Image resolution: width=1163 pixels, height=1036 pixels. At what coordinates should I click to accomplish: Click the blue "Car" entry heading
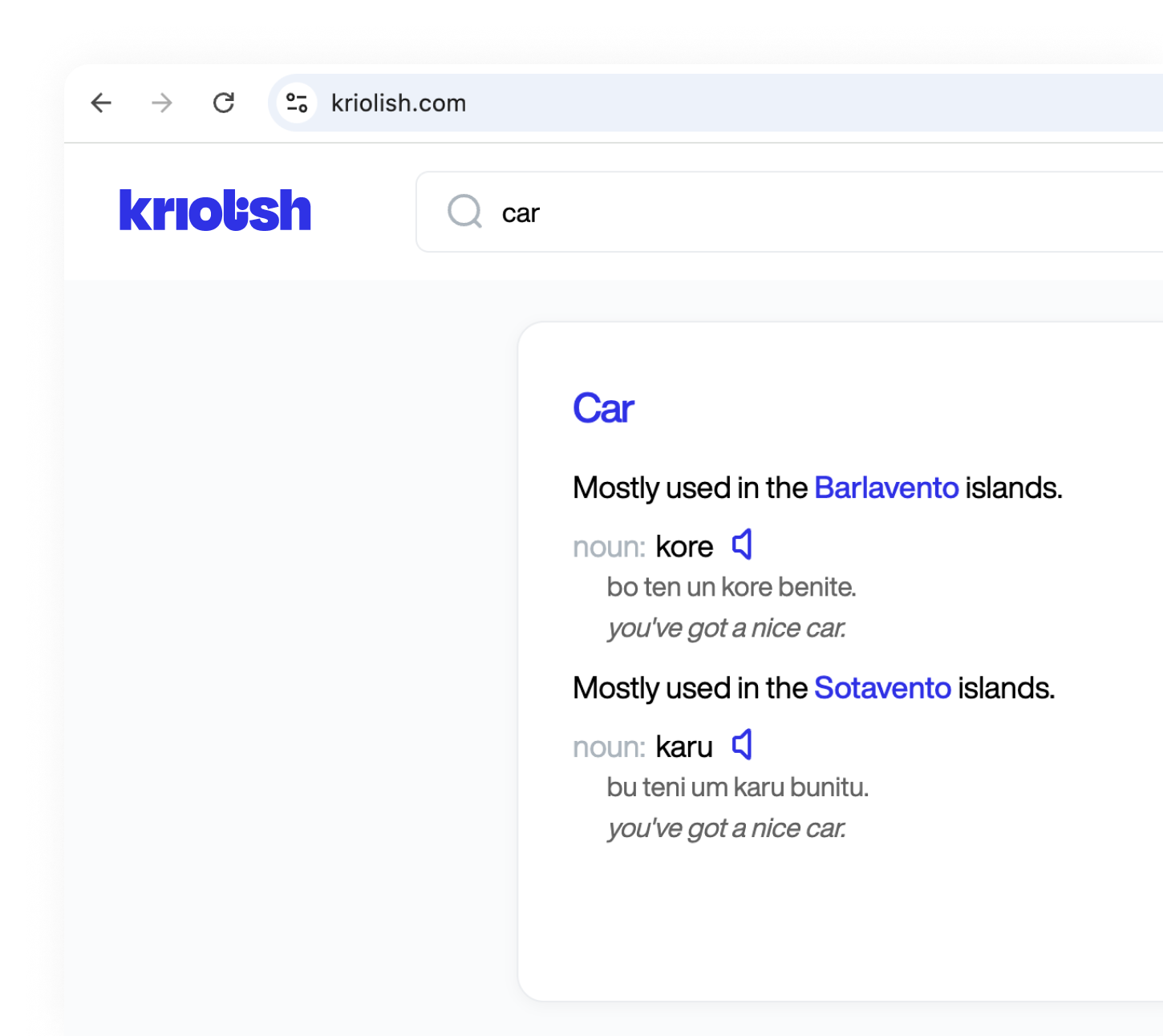pos(603,408)
